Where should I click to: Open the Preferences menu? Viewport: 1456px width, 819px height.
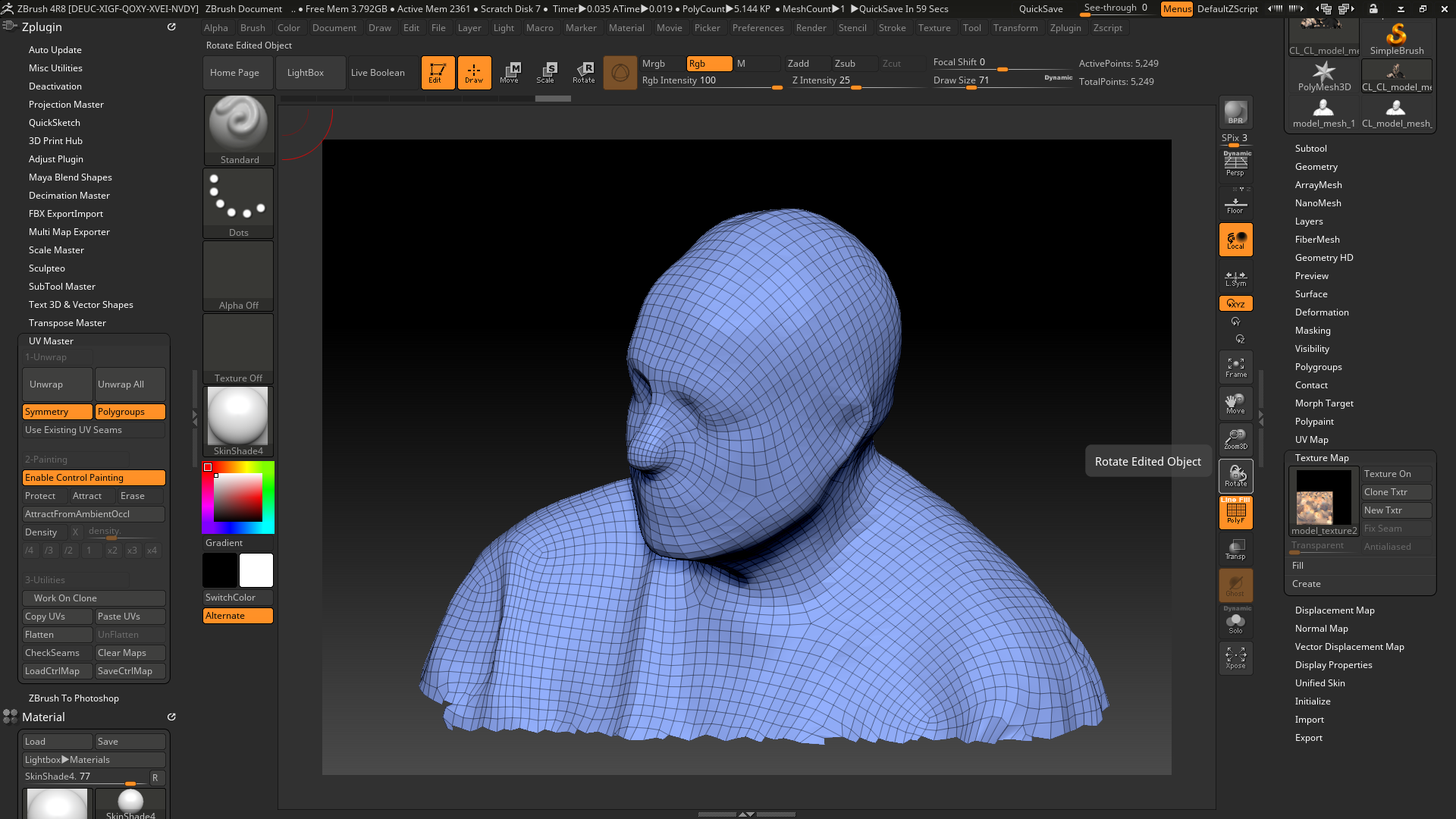click(758, 28)
